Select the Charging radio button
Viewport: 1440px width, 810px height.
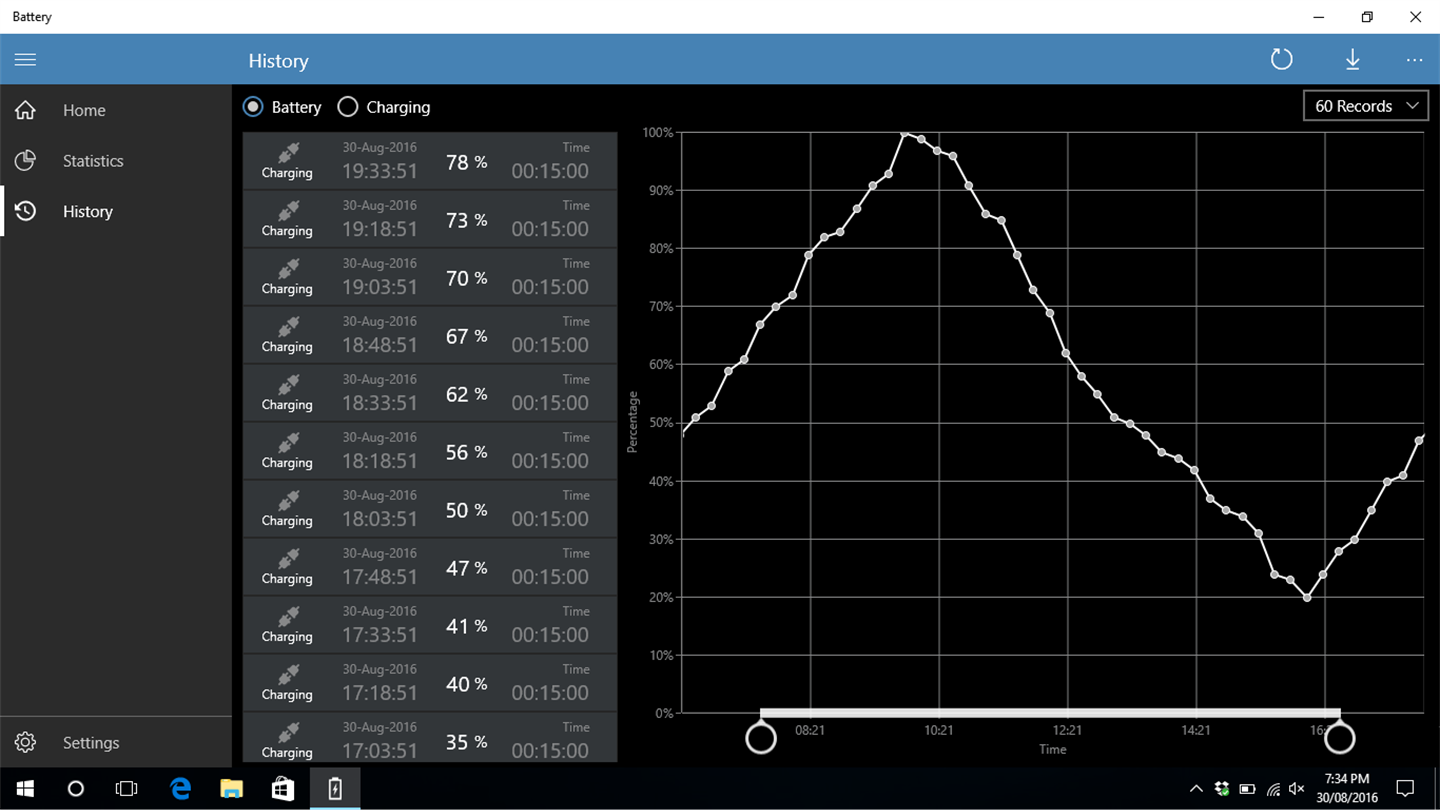[x=347, y=106]
